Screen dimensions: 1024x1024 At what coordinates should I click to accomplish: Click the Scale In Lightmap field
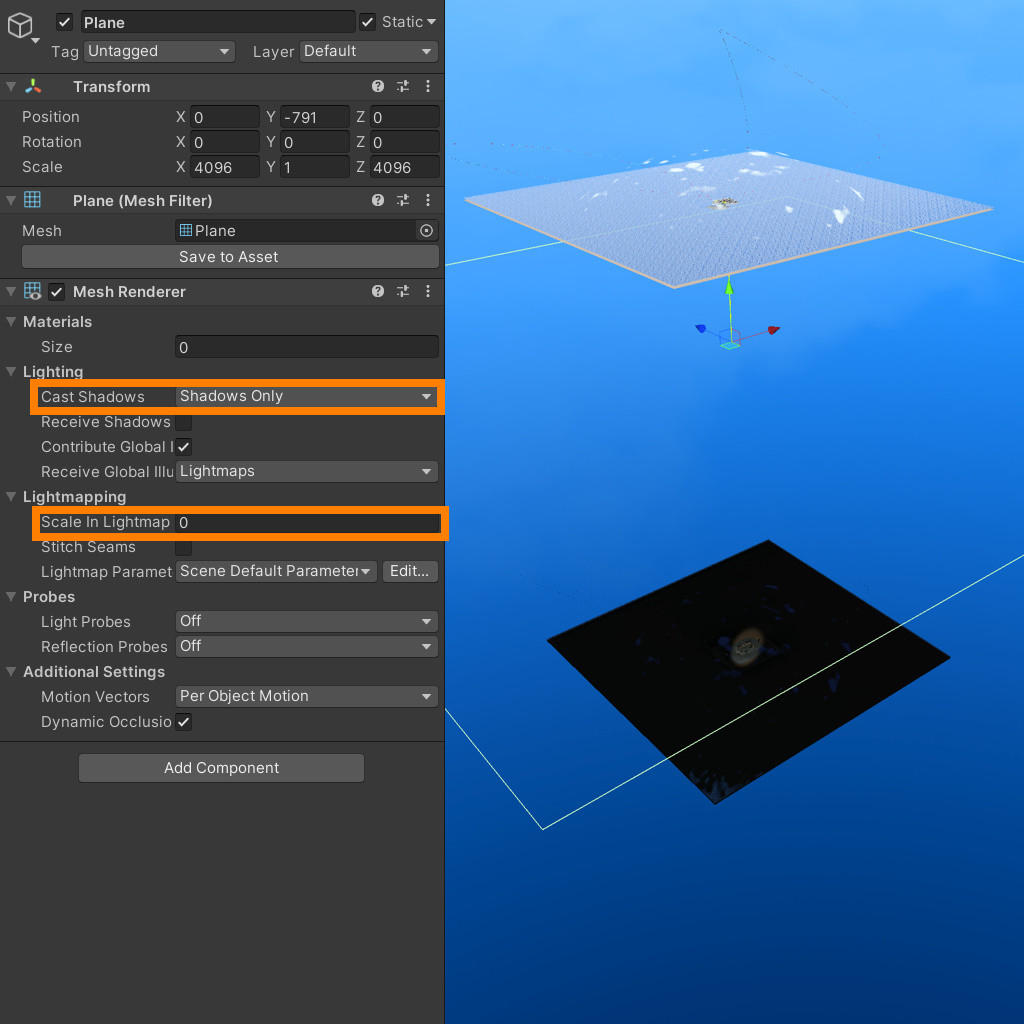click(308, 522)
